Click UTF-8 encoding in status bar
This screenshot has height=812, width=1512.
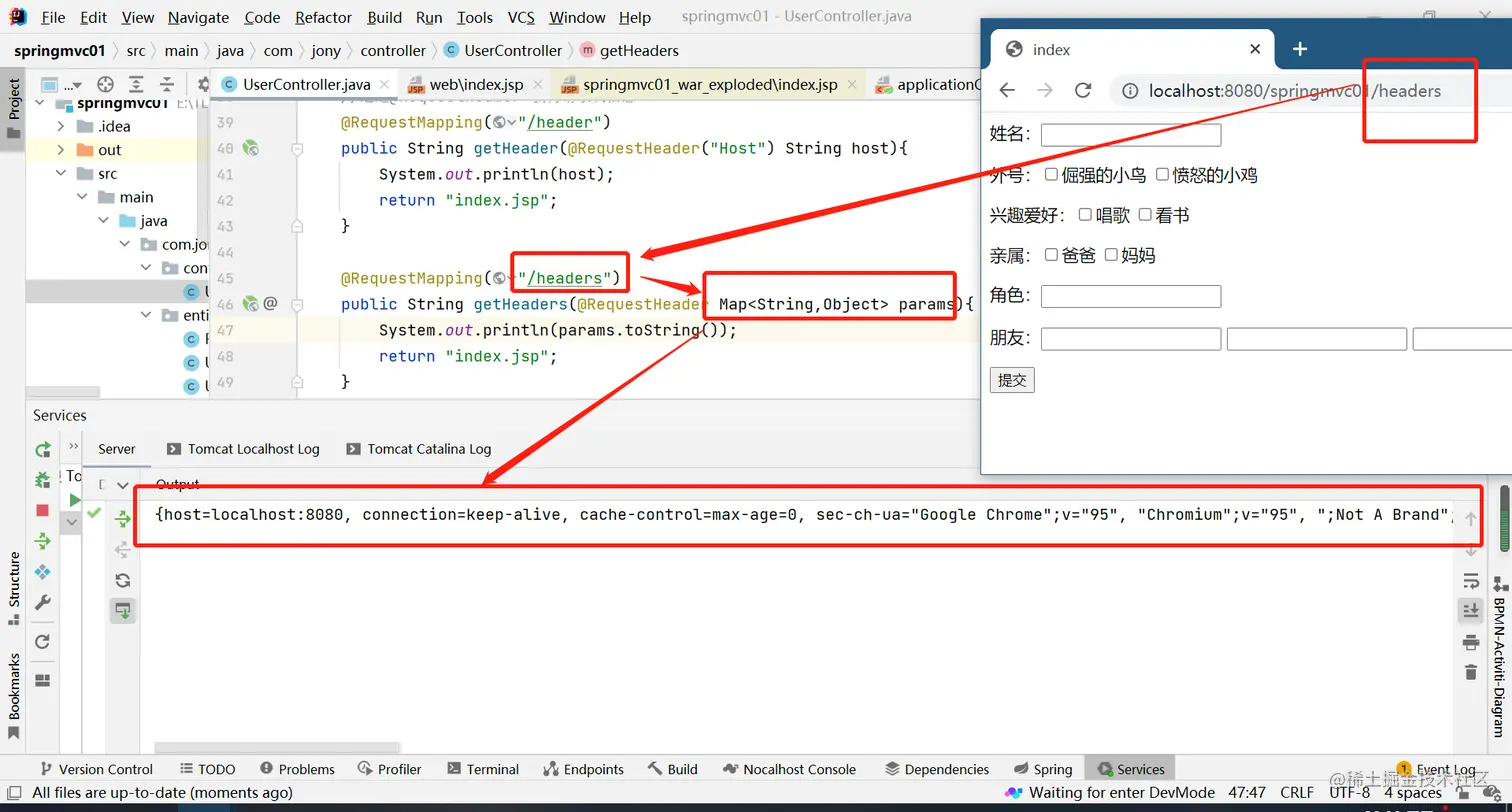tap(1350, 792)
